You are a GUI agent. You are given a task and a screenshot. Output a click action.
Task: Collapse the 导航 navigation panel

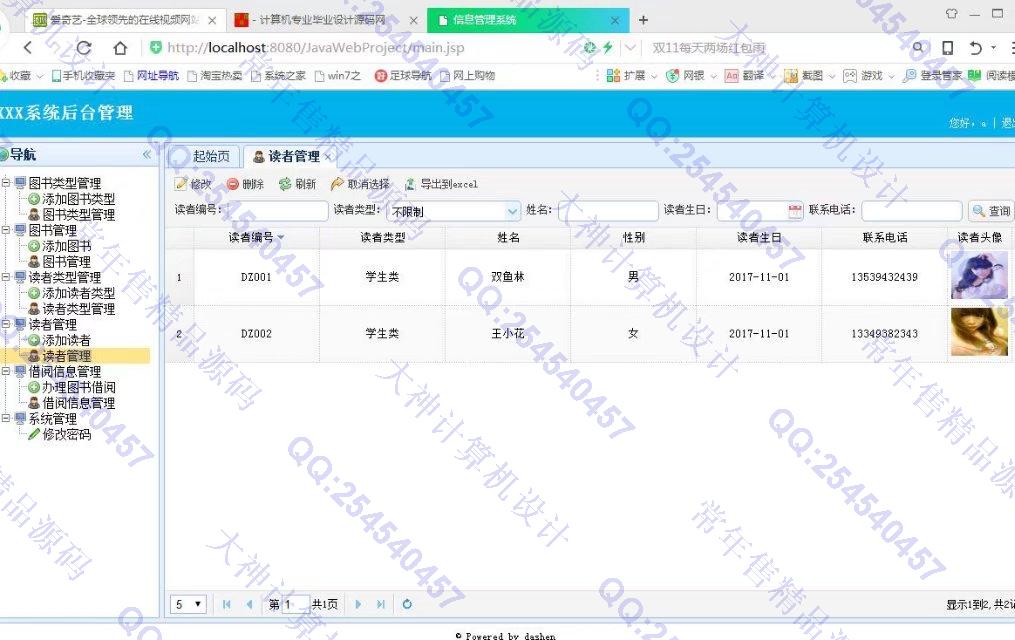(147, 154)
